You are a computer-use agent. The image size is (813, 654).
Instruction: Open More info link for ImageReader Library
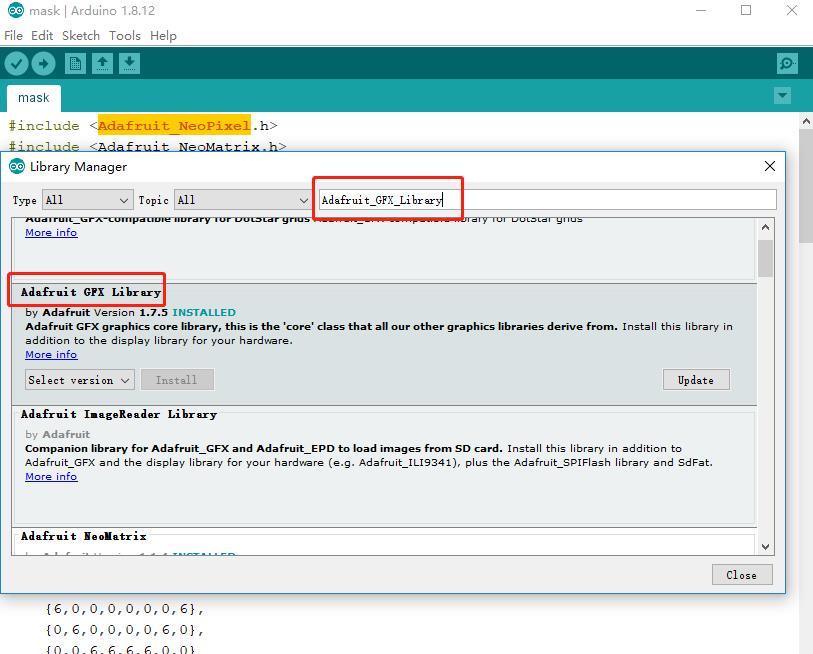pos(51,477)
